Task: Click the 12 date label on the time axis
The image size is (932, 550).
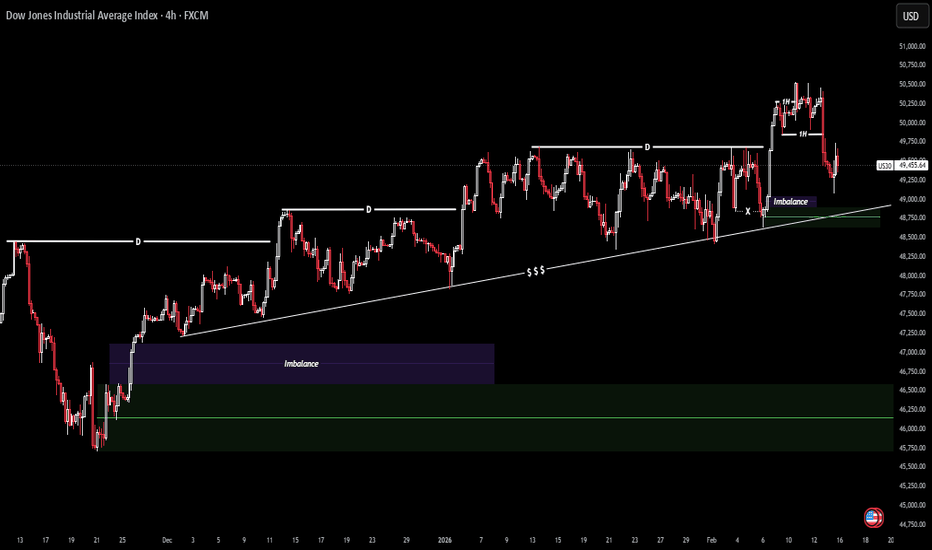Action: coord(814,540)
